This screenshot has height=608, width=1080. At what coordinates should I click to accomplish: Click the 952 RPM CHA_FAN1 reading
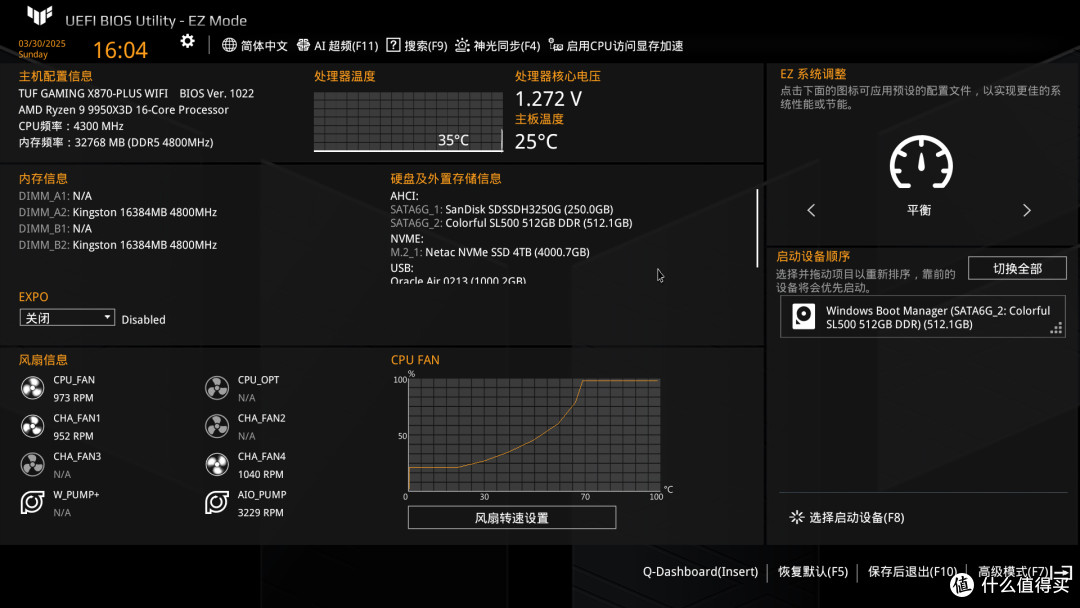point(74,437)
